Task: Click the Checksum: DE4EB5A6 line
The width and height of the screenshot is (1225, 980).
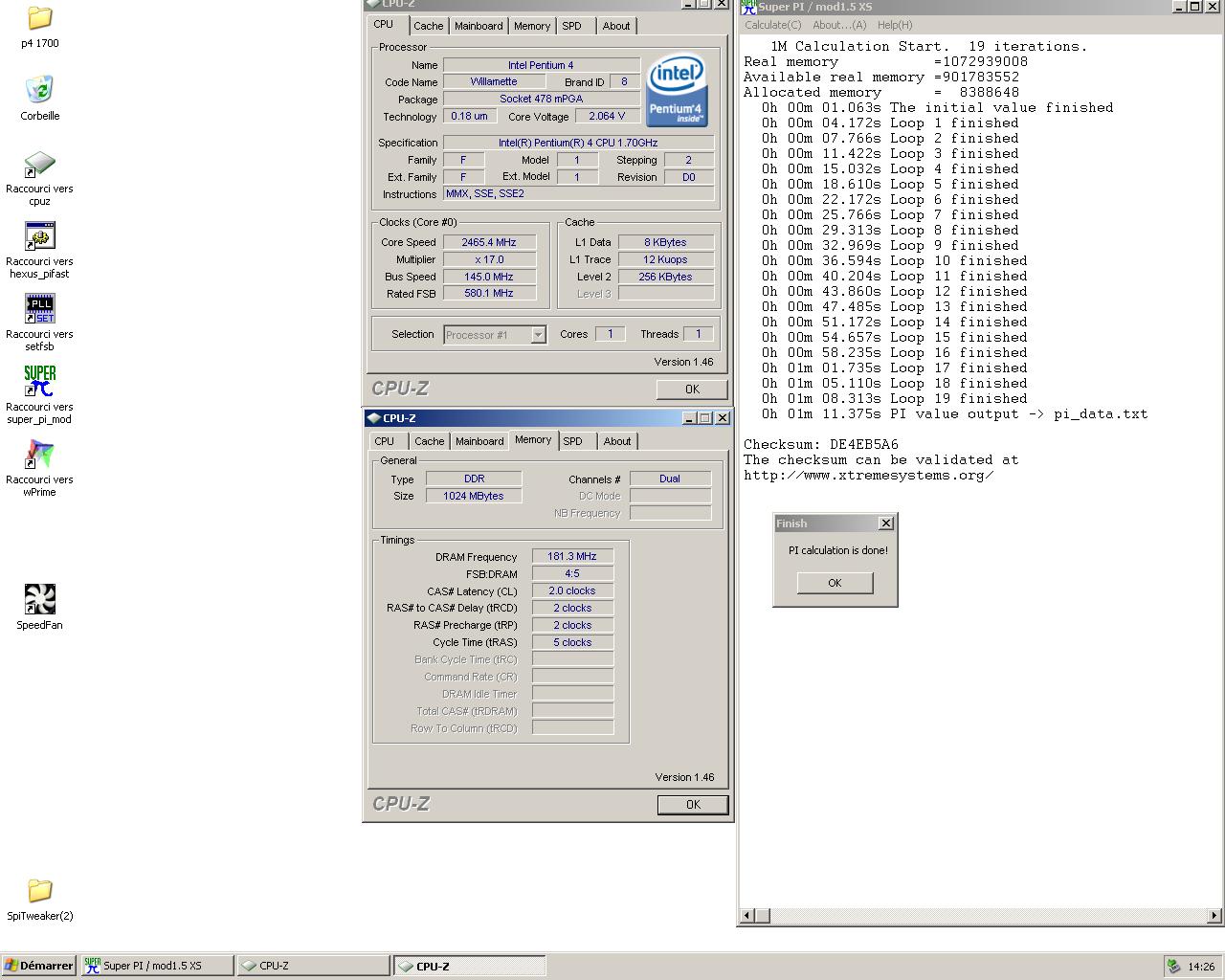Action: coord(821,444)
